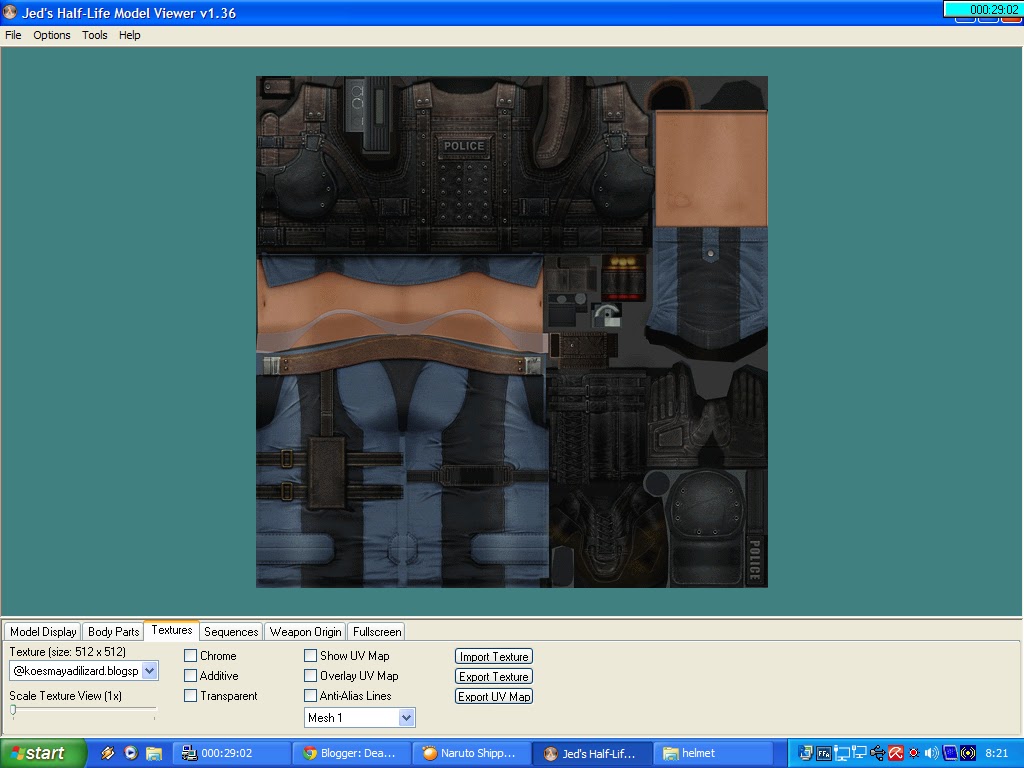Open Winamp quick launch icon
1024x768 pixels.
click(x=108, y=753)
